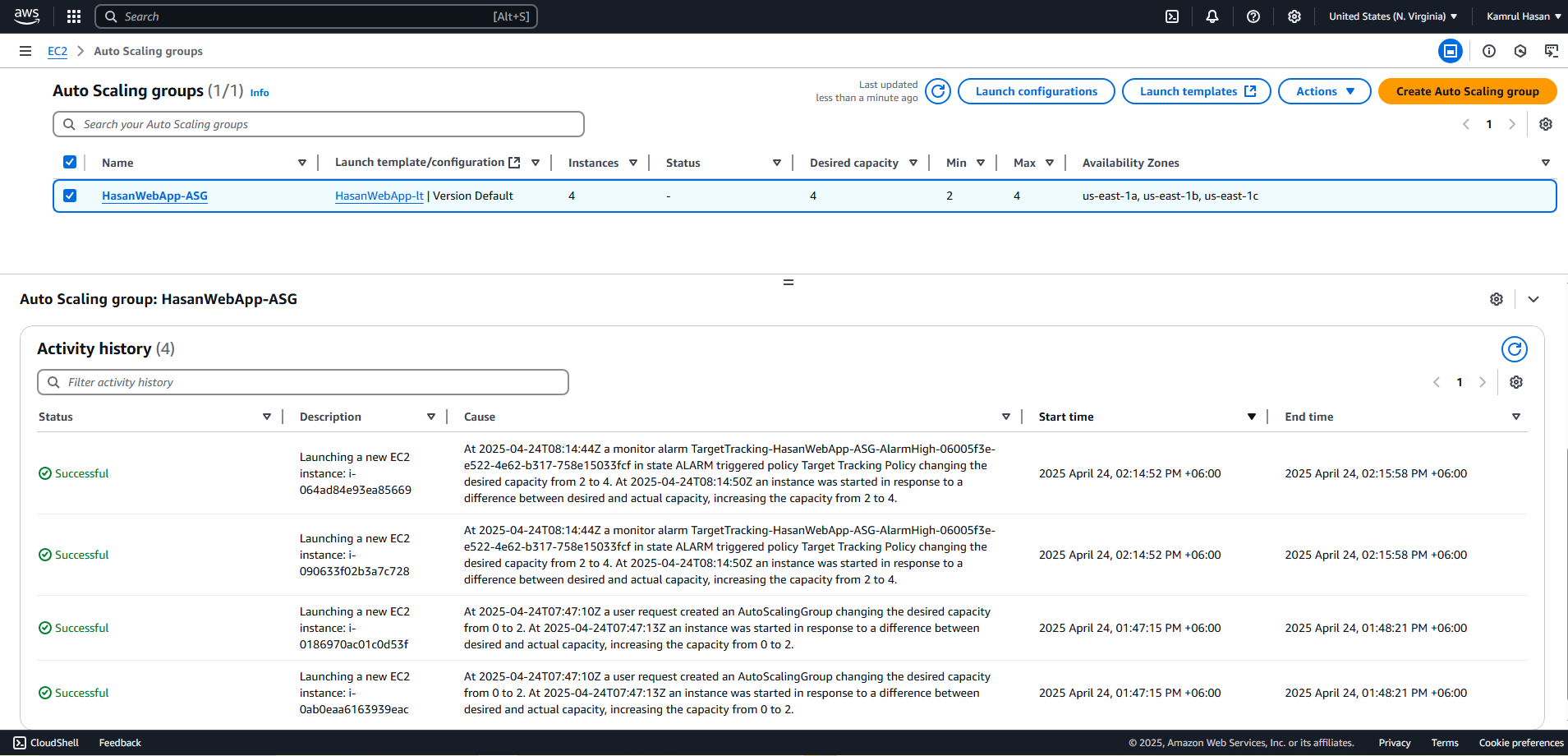1568x756 pixels.
Task: Click instance description i-0186970ac01c0d53f
Action: (x=355, y=628)
